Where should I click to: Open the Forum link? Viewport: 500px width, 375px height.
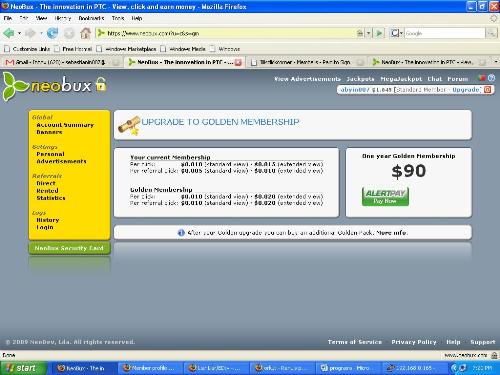coord(458,79)
